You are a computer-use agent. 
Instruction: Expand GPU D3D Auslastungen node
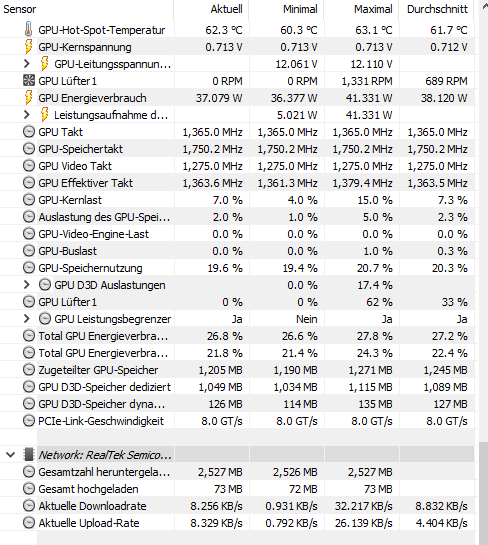click(x=27, y=285)
